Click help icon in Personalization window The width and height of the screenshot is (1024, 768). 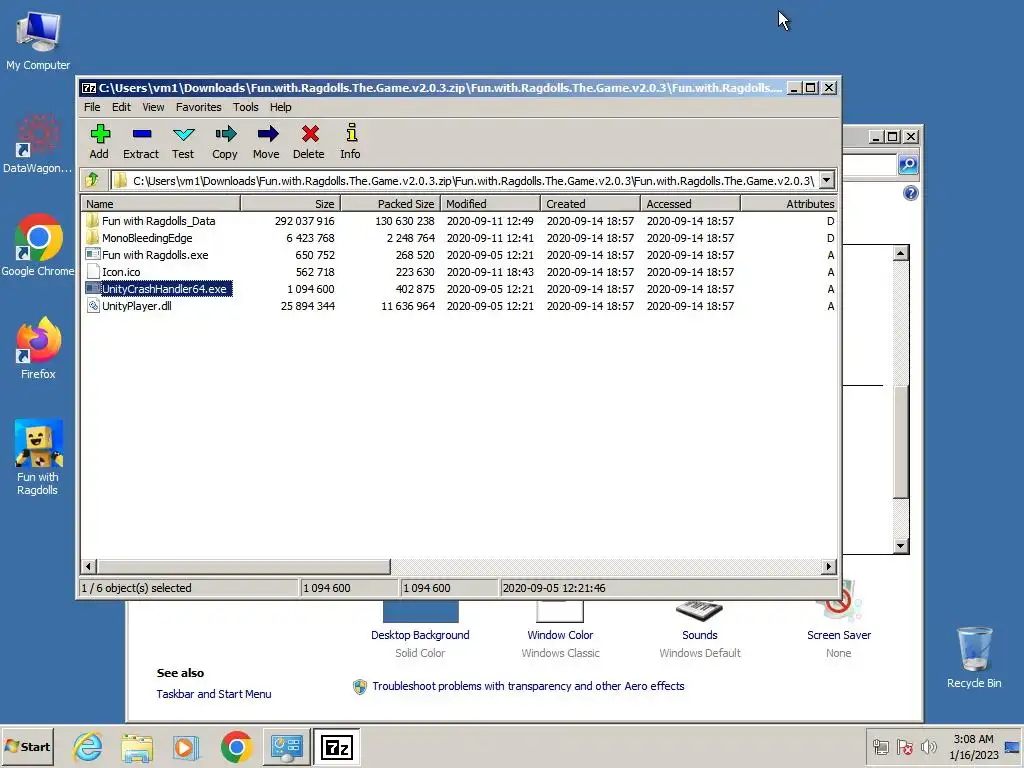coord(910,193)
